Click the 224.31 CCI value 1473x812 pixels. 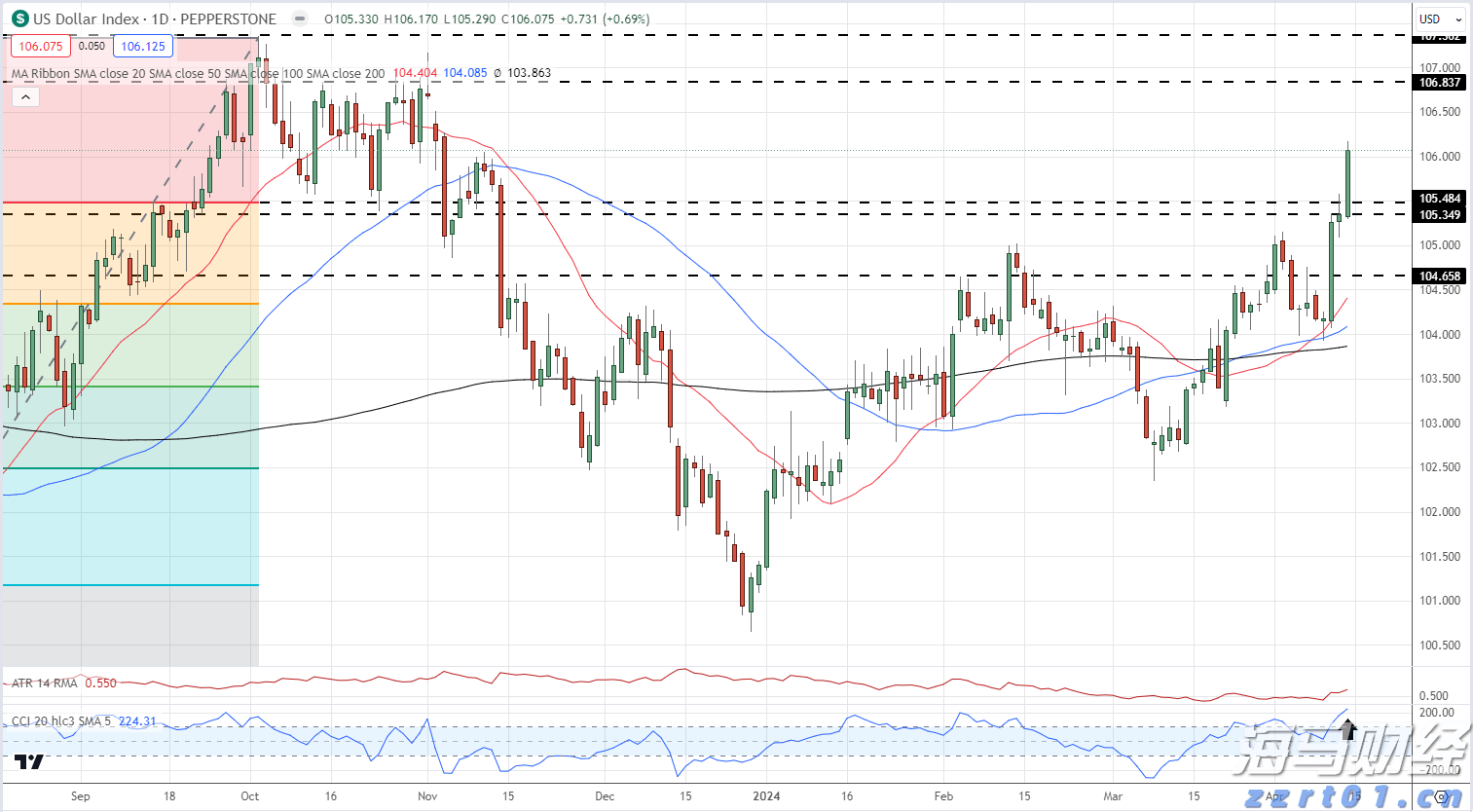[x=137, y=721]
